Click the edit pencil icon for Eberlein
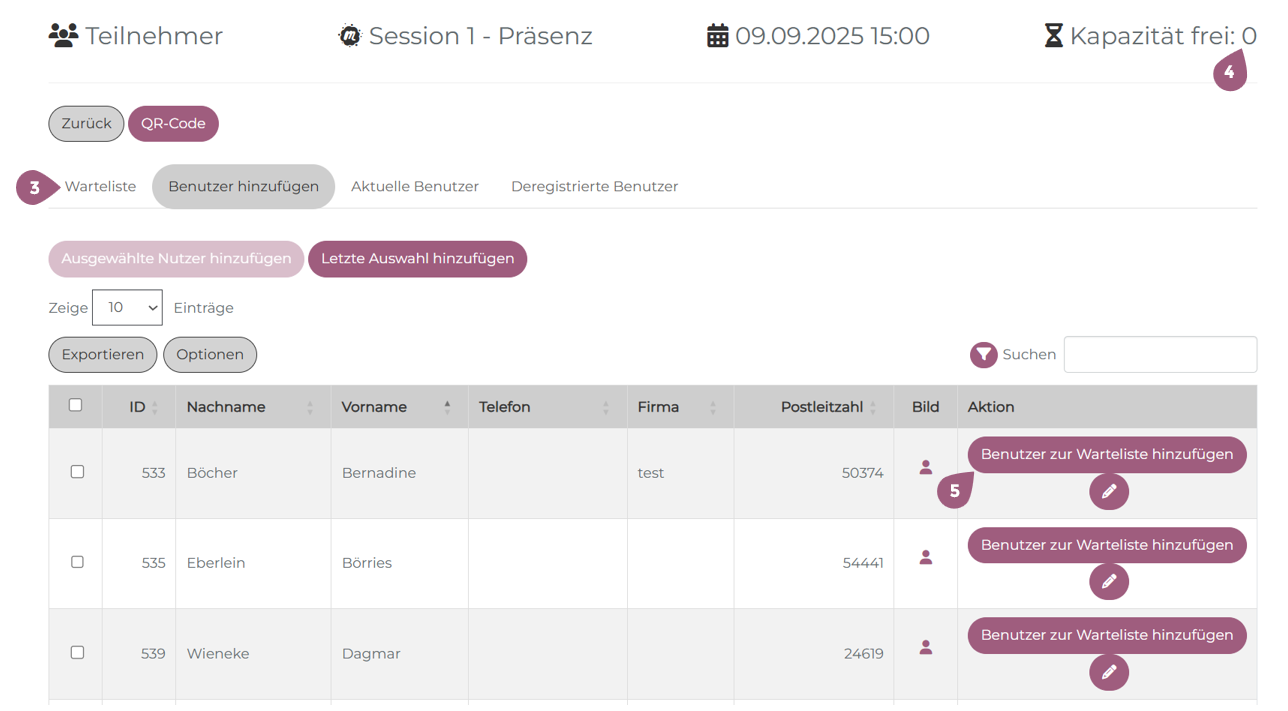Image resolution: width=1288 pixels, height=711 pixels. click(1108, 582)
